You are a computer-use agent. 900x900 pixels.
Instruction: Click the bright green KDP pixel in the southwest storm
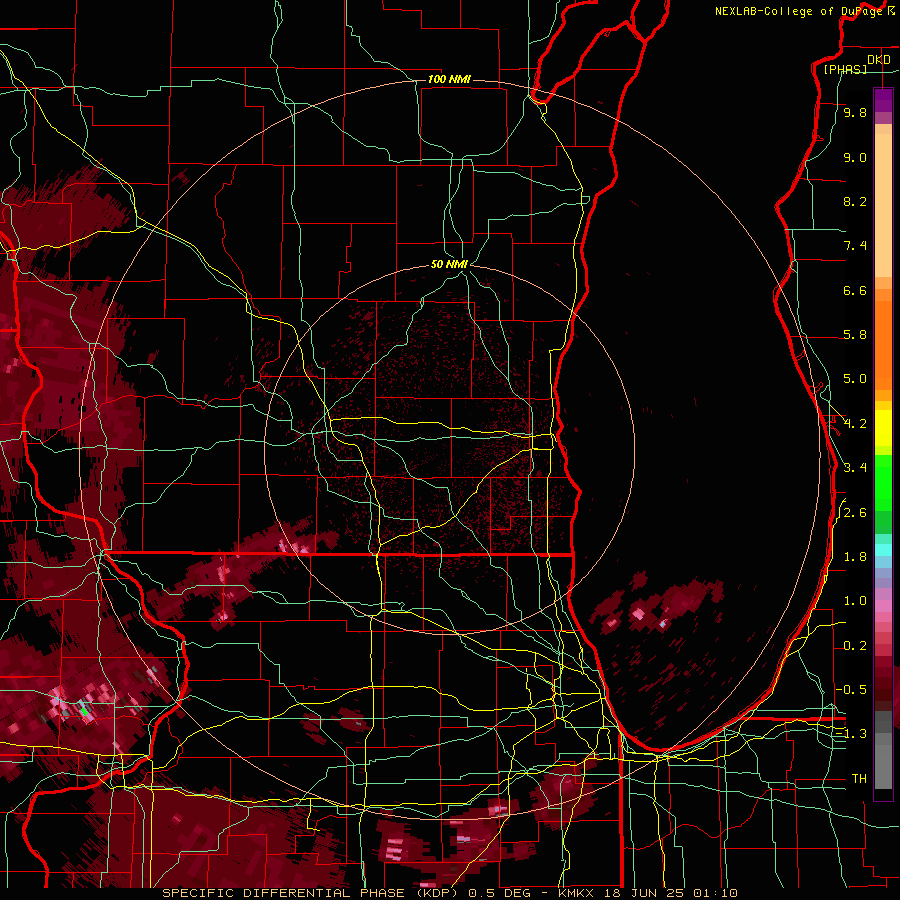pos(84,712)
